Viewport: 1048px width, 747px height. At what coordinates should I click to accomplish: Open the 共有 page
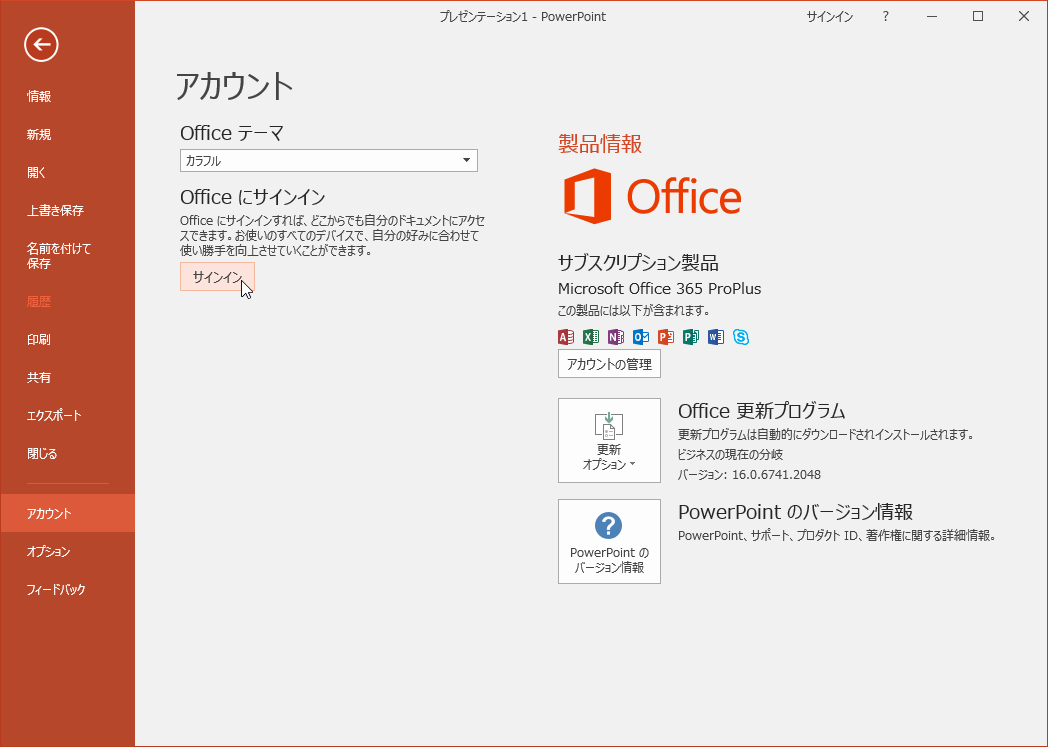(68, 378)
